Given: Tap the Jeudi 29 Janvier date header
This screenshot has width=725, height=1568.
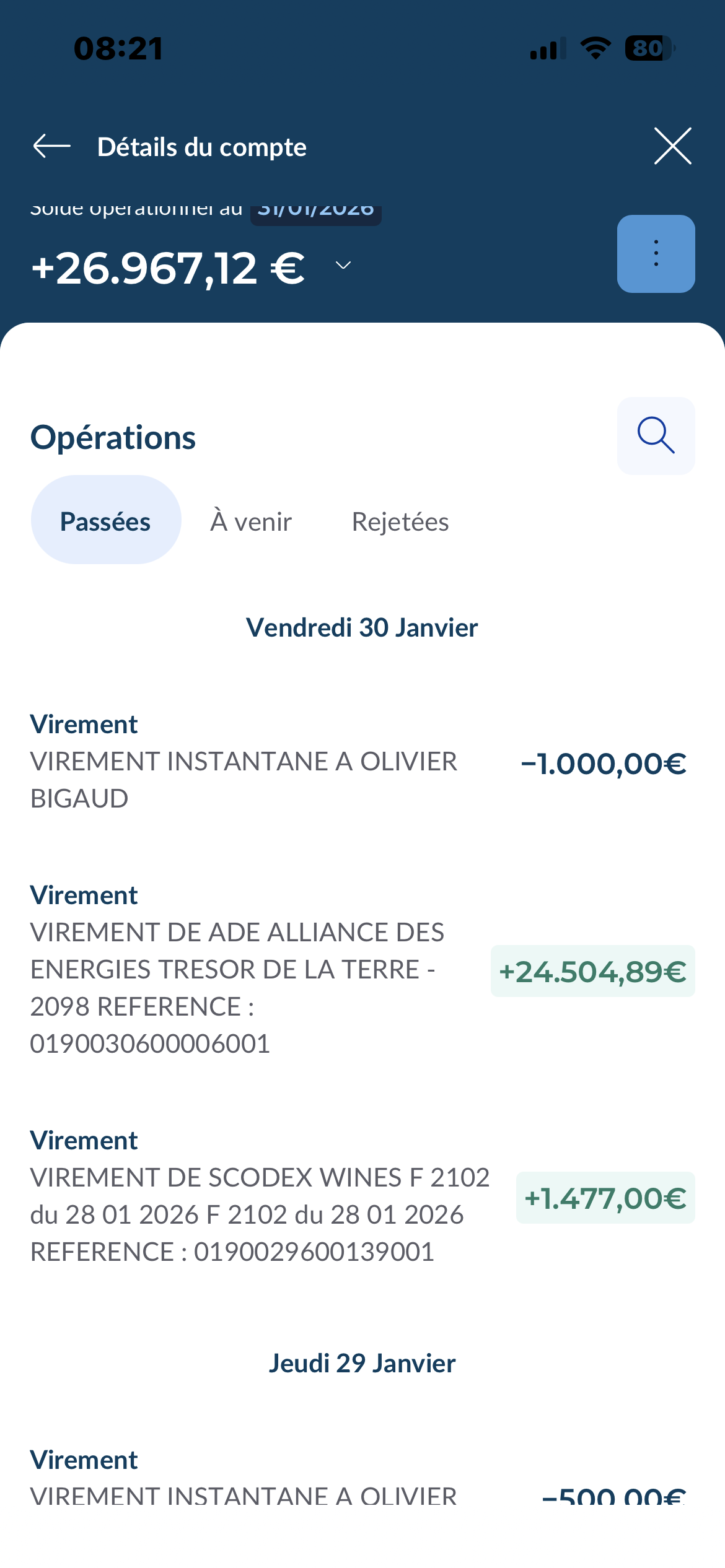Looking at the screenshot, I should (362, 1364).
